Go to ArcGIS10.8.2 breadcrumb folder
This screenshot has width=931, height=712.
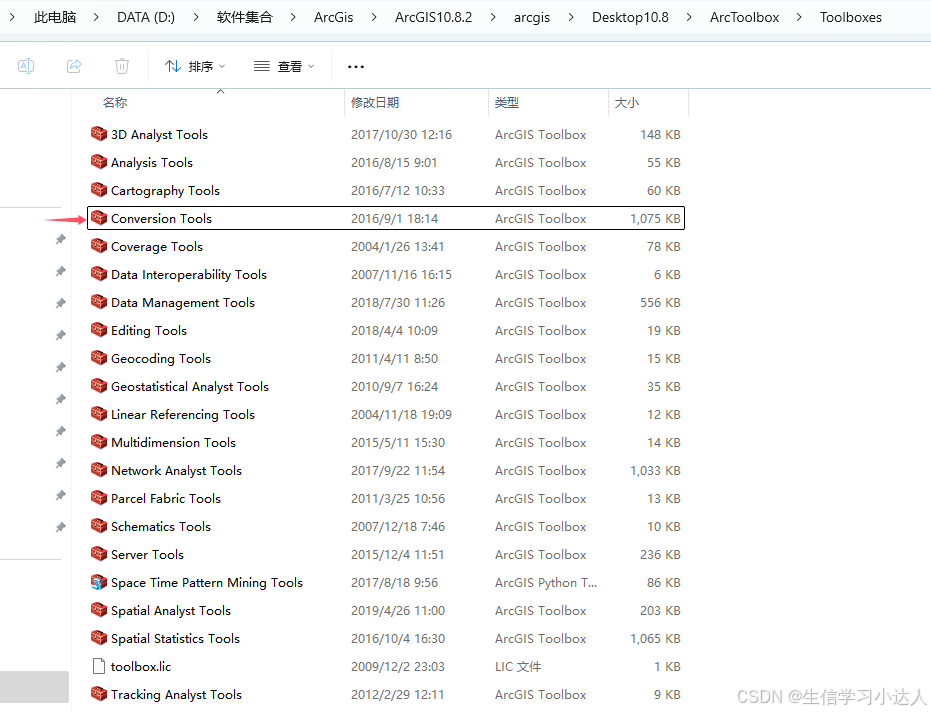coord(433,17)
